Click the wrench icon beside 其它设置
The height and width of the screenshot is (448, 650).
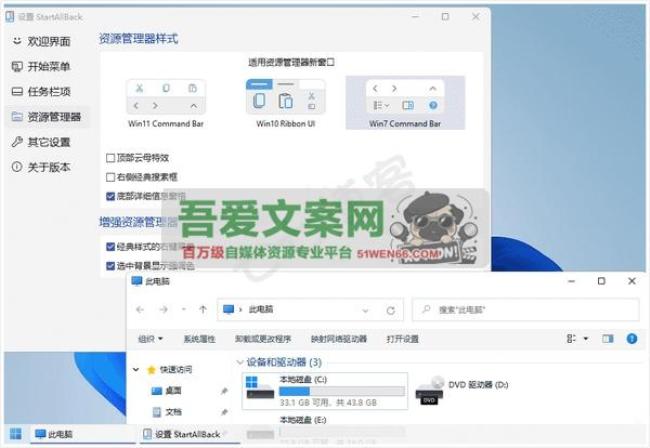click(17, 142)
